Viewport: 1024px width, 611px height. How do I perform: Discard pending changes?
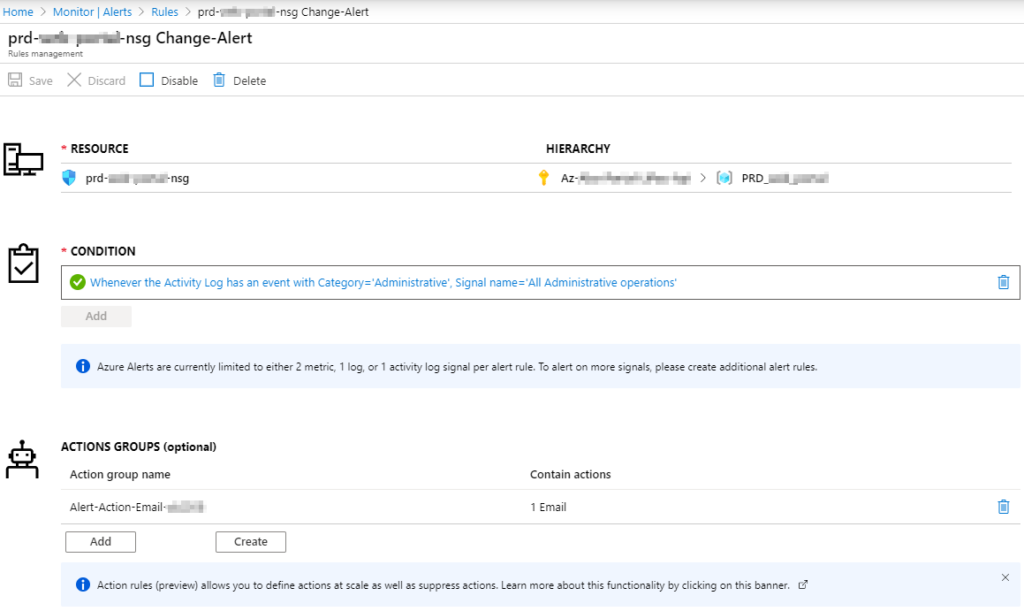point(96,80)
